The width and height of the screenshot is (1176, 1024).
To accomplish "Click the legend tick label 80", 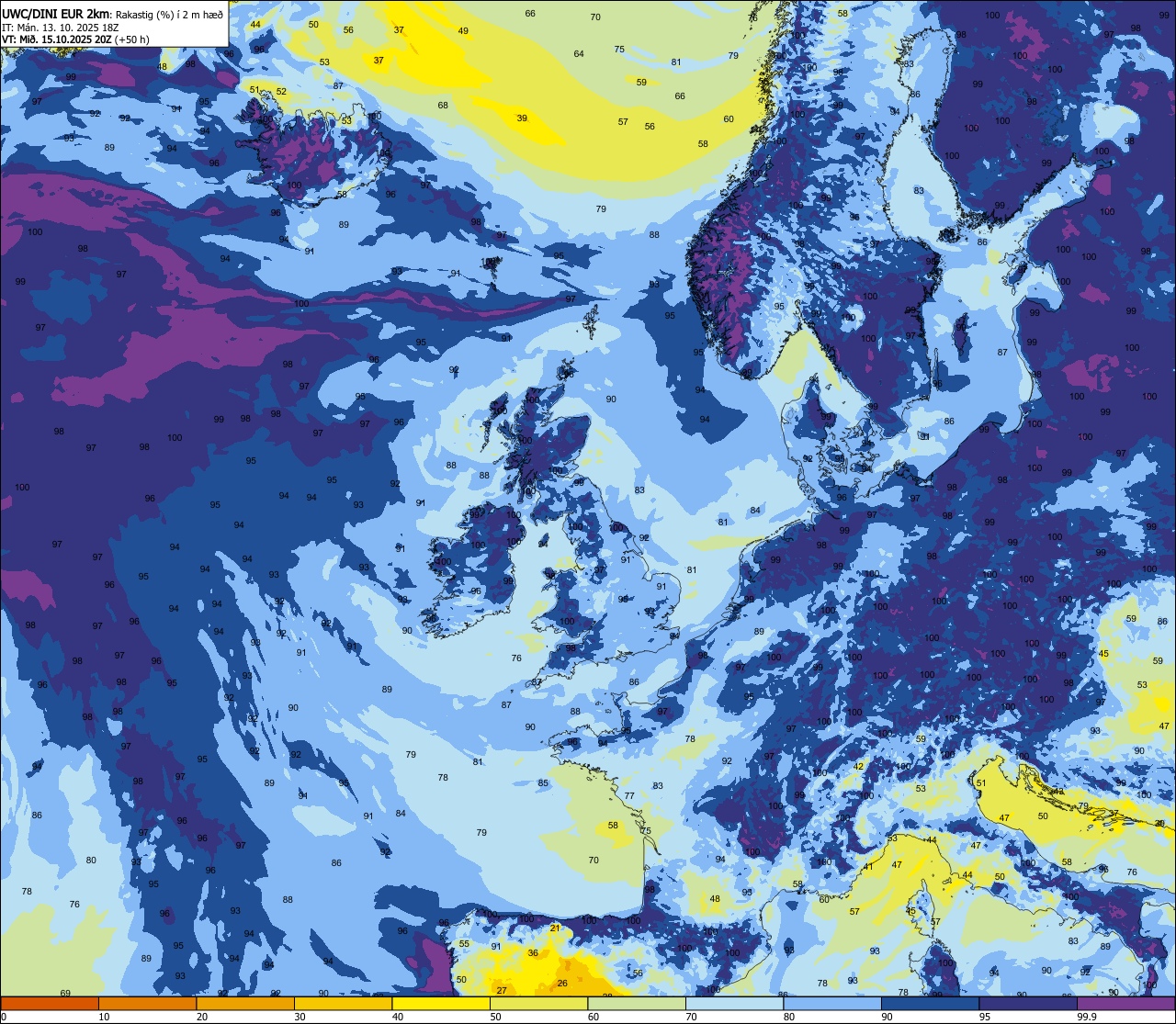I will click(x=789, y=1017).
